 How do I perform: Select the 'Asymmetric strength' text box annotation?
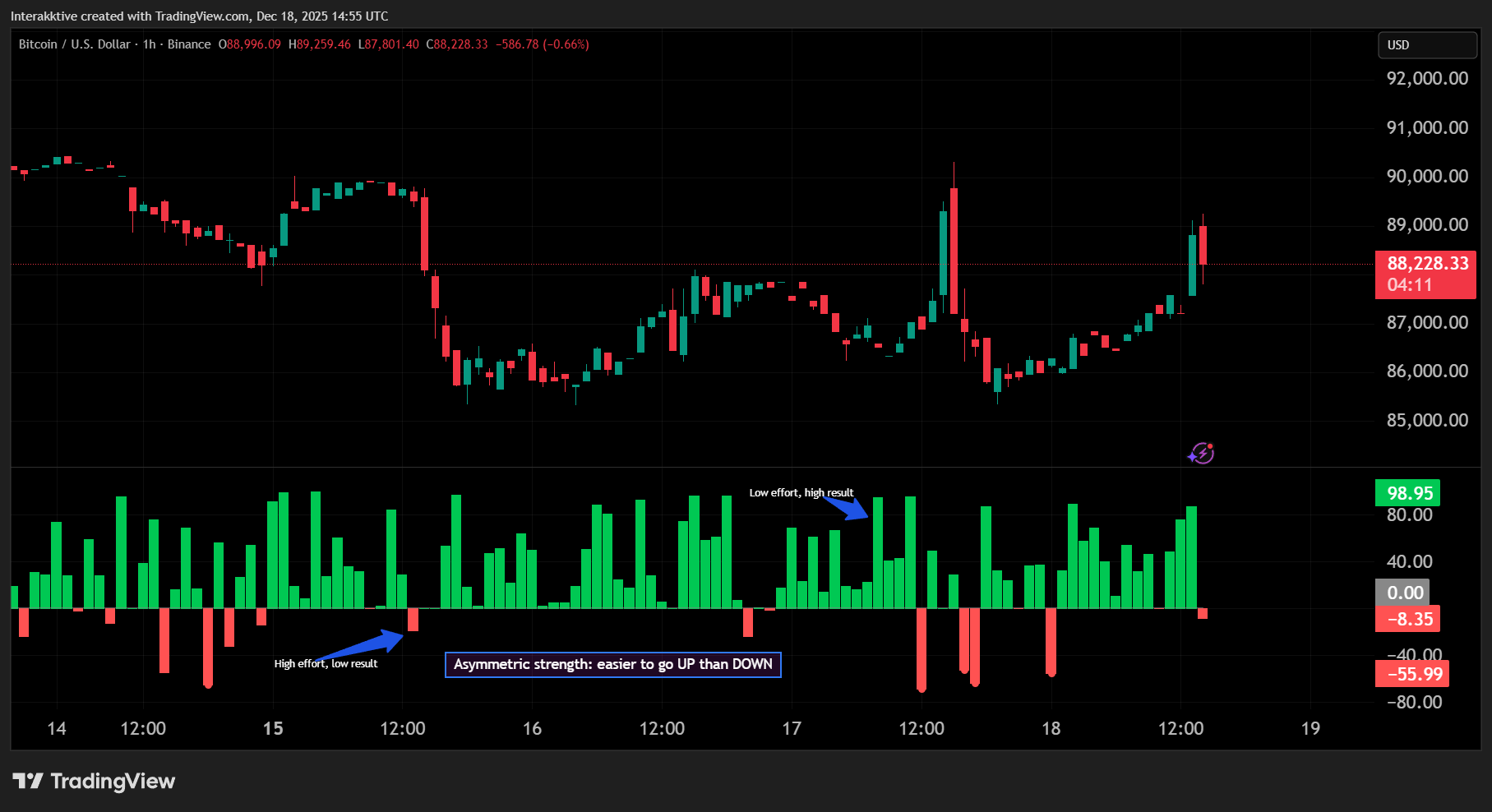613,664
